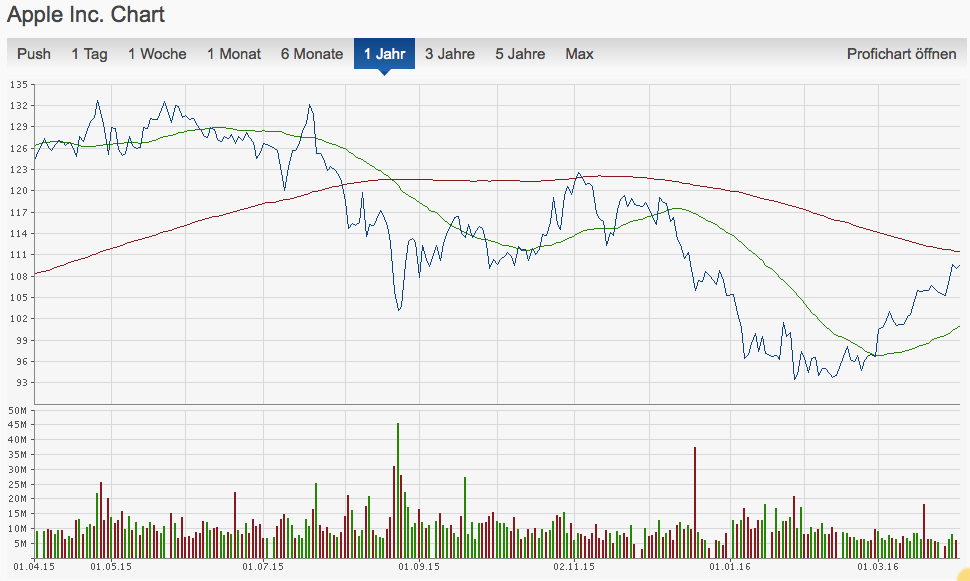Click the tallest green volume bar near 45M
Viewport: 970px width, 581px height.
[398, 491]
